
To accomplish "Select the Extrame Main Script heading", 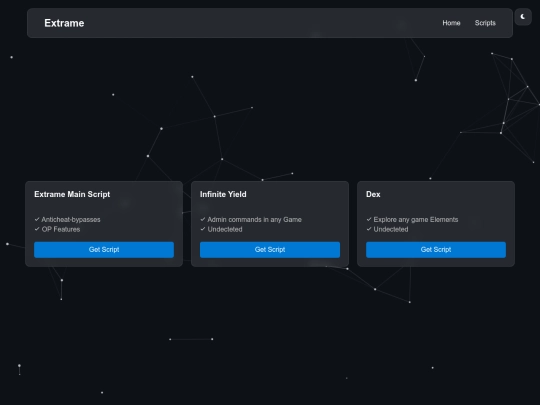I will 72,194.
